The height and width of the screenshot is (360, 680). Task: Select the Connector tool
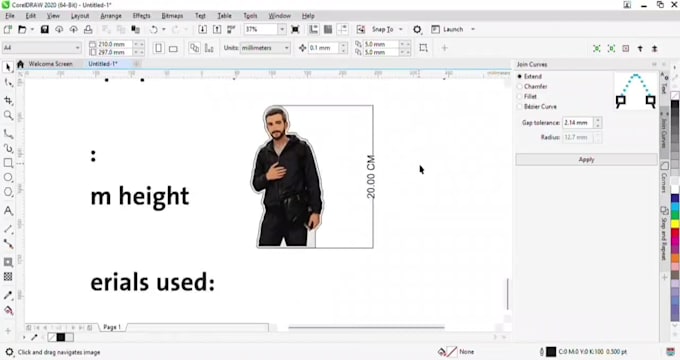pos(8,244)
